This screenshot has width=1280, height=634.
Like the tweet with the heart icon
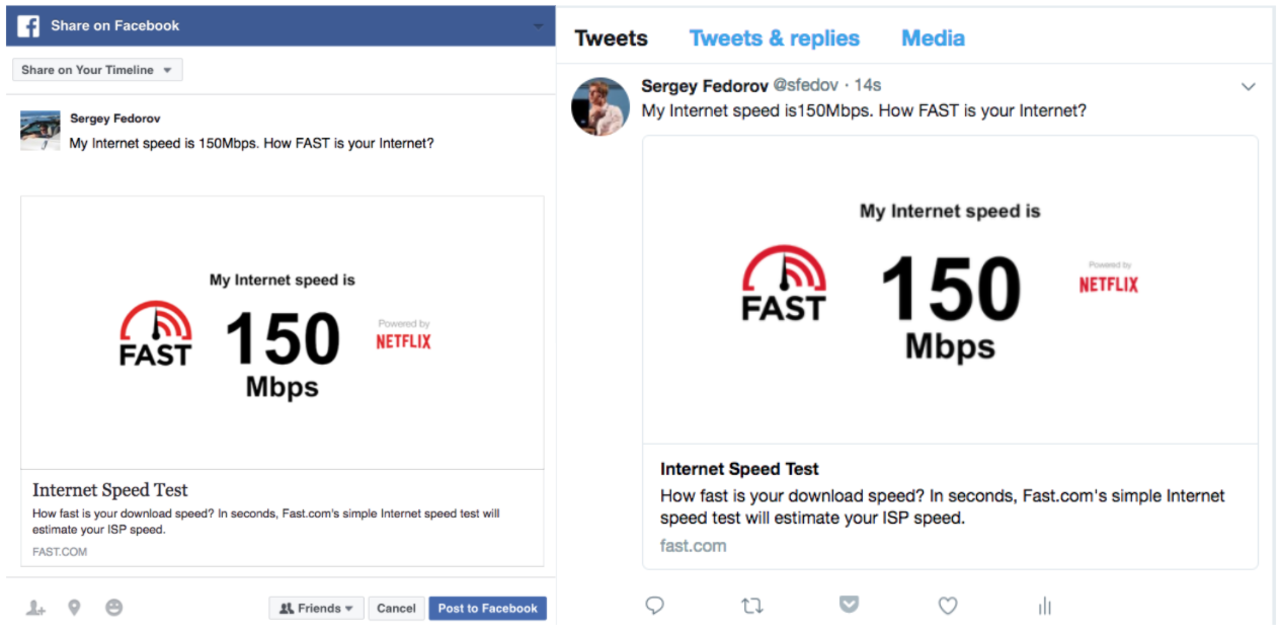[x=947, y=606]
